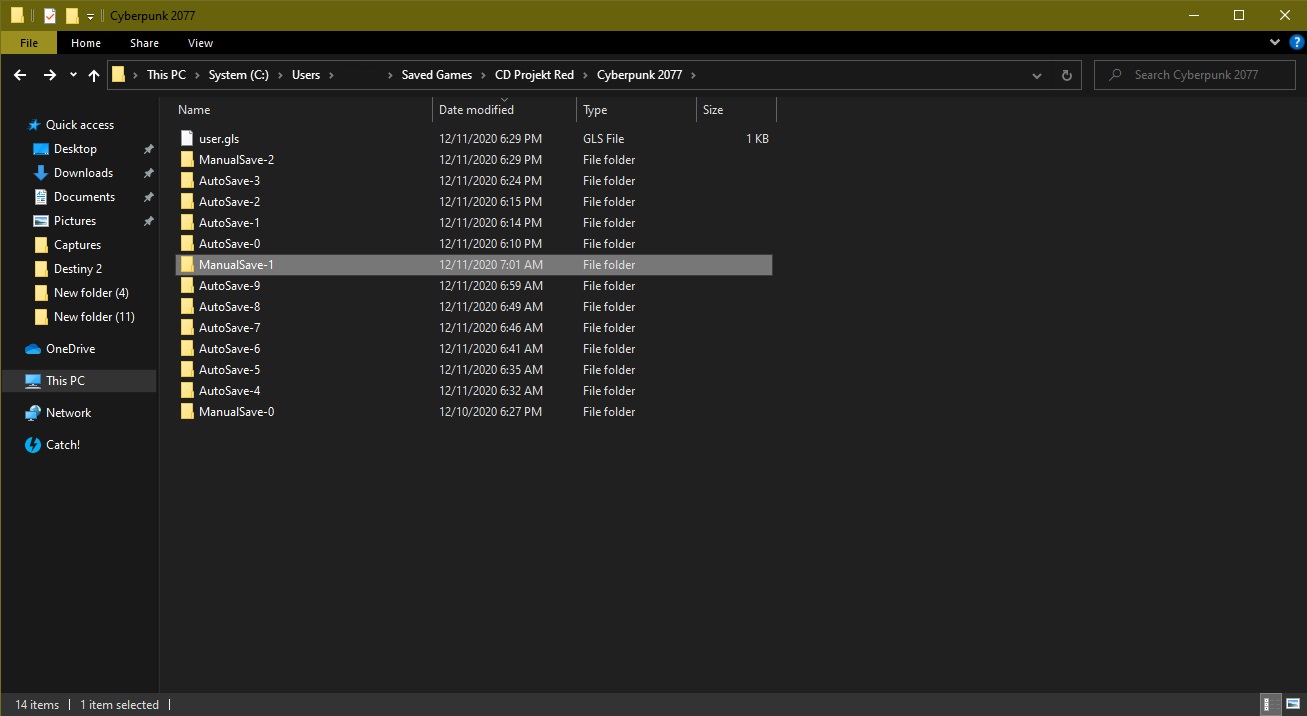Go forward with the Forward arrow
The width and height of the screenshot is (1307, 716).
coord(49,75)
